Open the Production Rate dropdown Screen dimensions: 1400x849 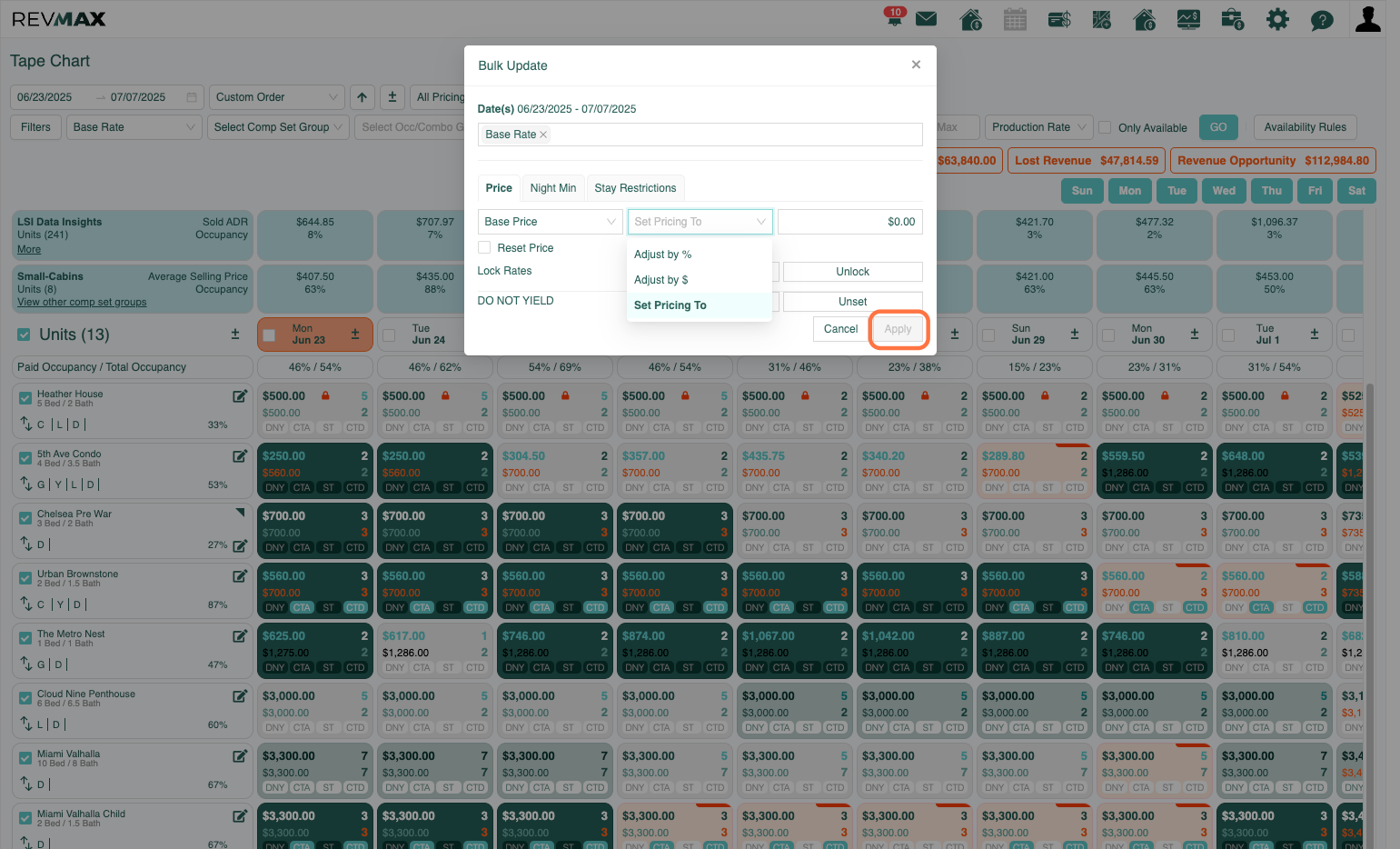coord(1039,127)
